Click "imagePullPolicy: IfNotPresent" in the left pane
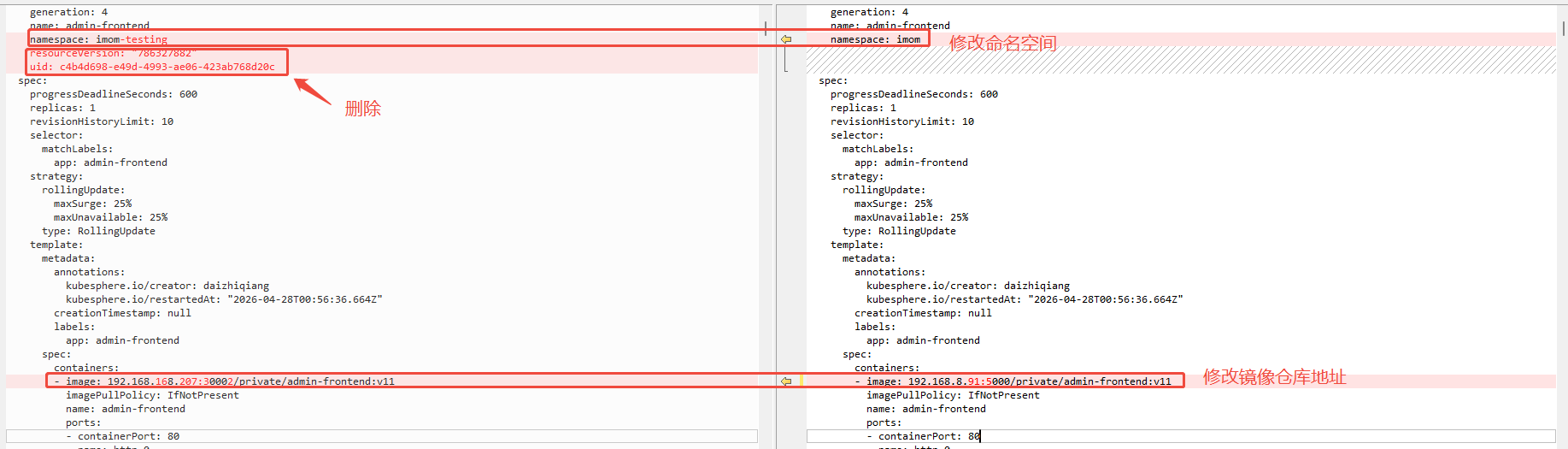Image resolution: width=1568 pixels, height=449 pixels. click(x=152, y=395)
